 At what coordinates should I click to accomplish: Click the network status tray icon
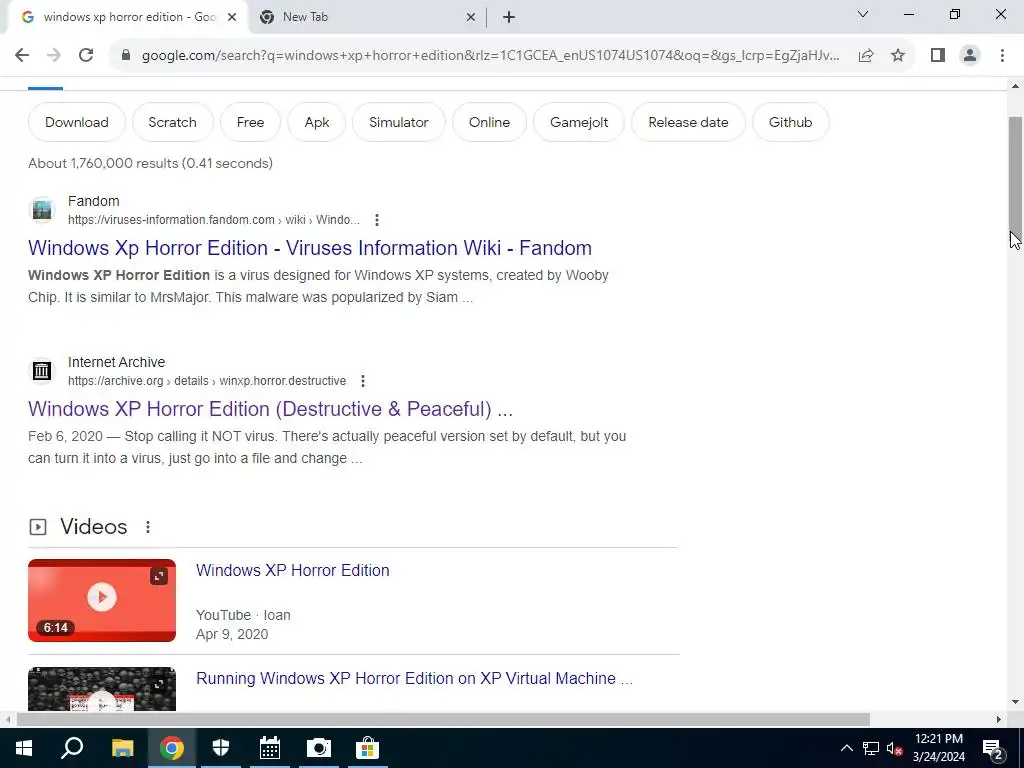pos(871,748)
